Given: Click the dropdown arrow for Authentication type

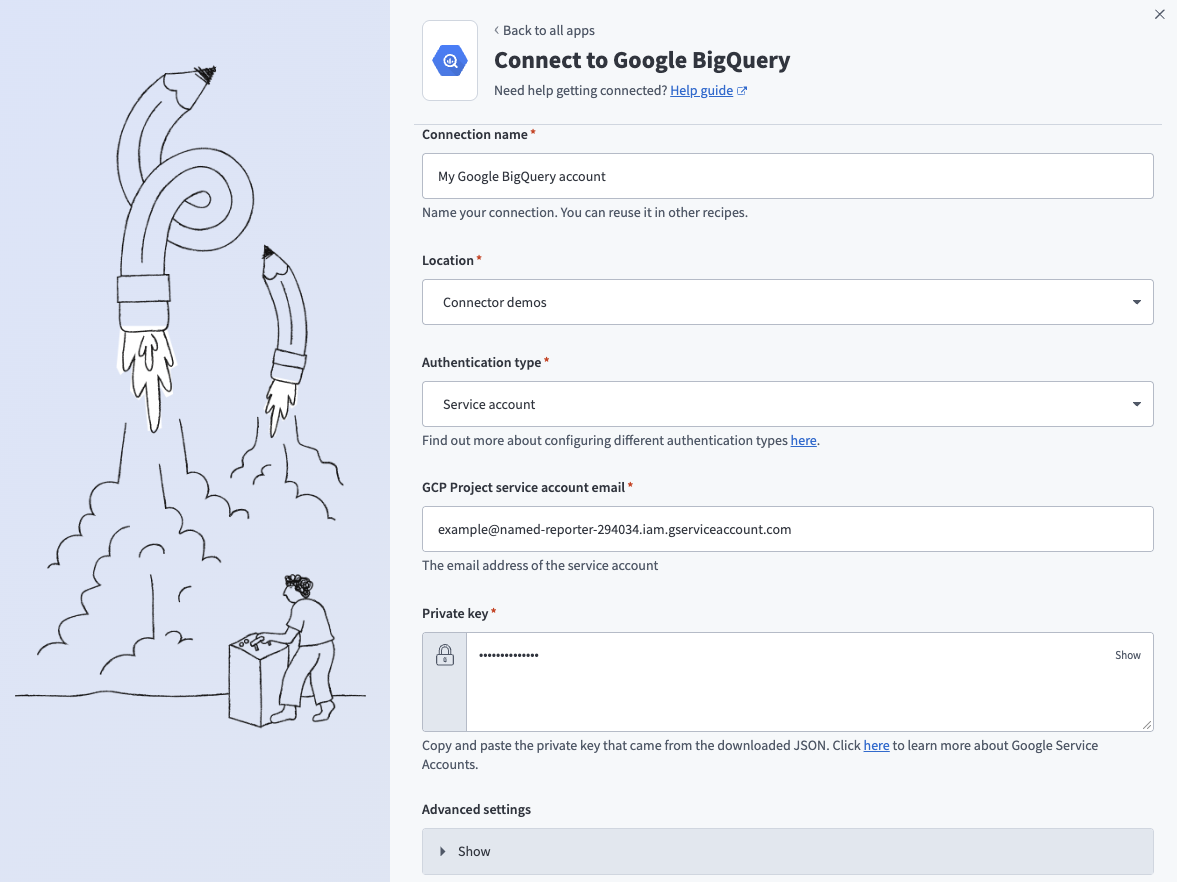Looking at the screenshot, I should click(1136, 403).
